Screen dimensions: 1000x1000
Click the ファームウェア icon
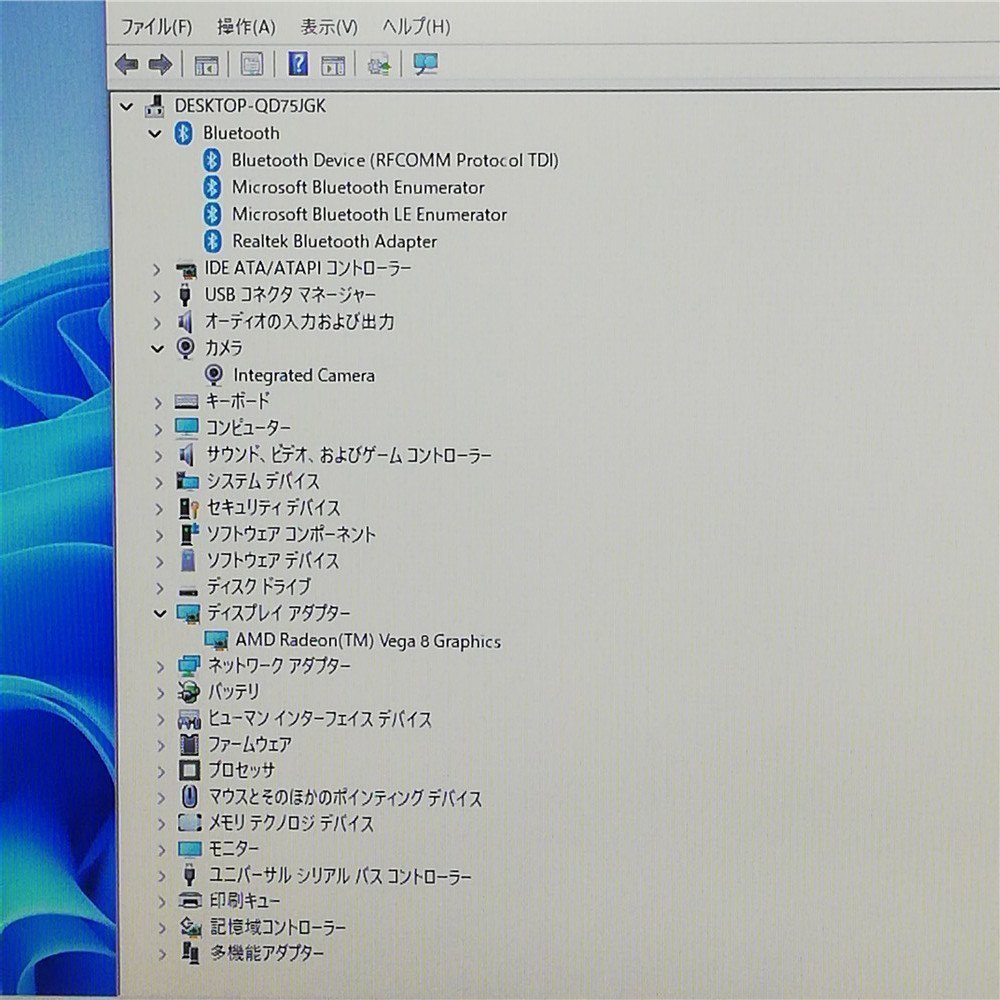coord(189,744)
